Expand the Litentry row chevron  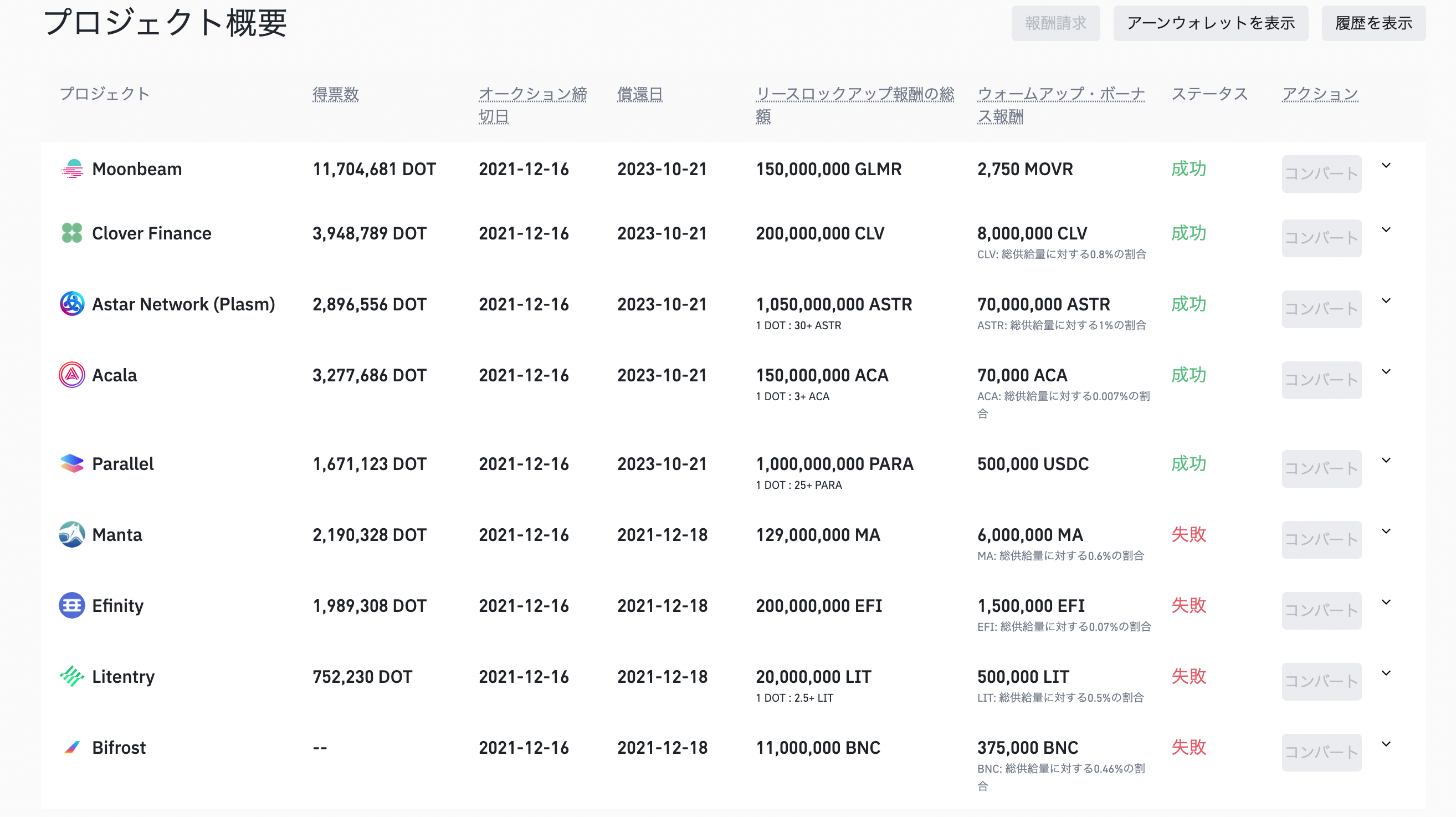[x=1386, y=673]
